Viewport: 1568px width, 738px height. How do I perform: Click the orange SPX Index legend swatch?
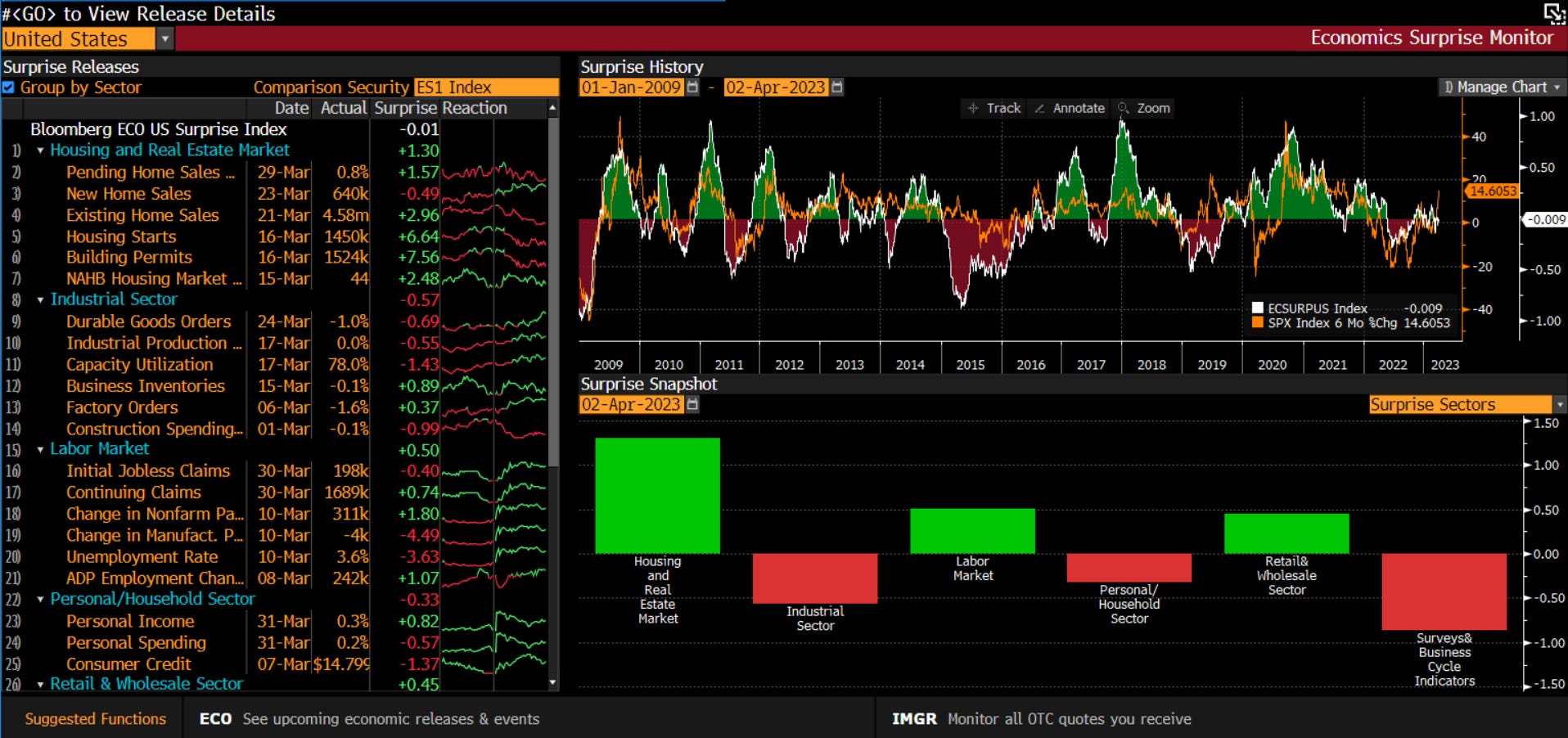(1258, 322)
